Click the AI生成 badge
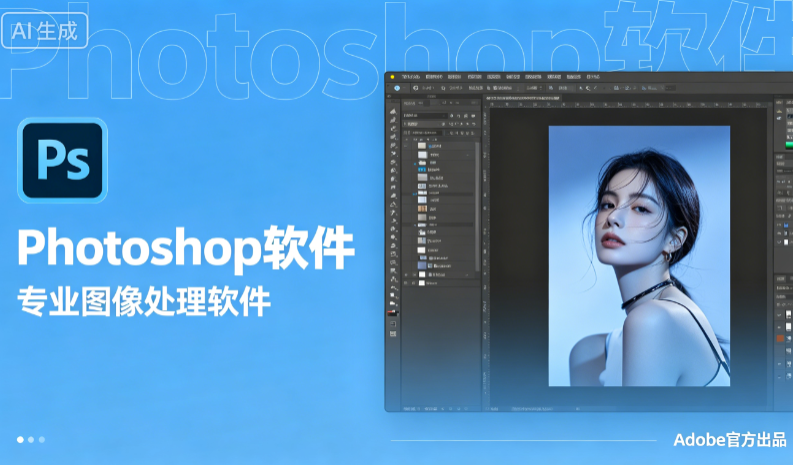The height and width of the screenshot is (465, 793). pyautogui.click(x=45, y=31)
